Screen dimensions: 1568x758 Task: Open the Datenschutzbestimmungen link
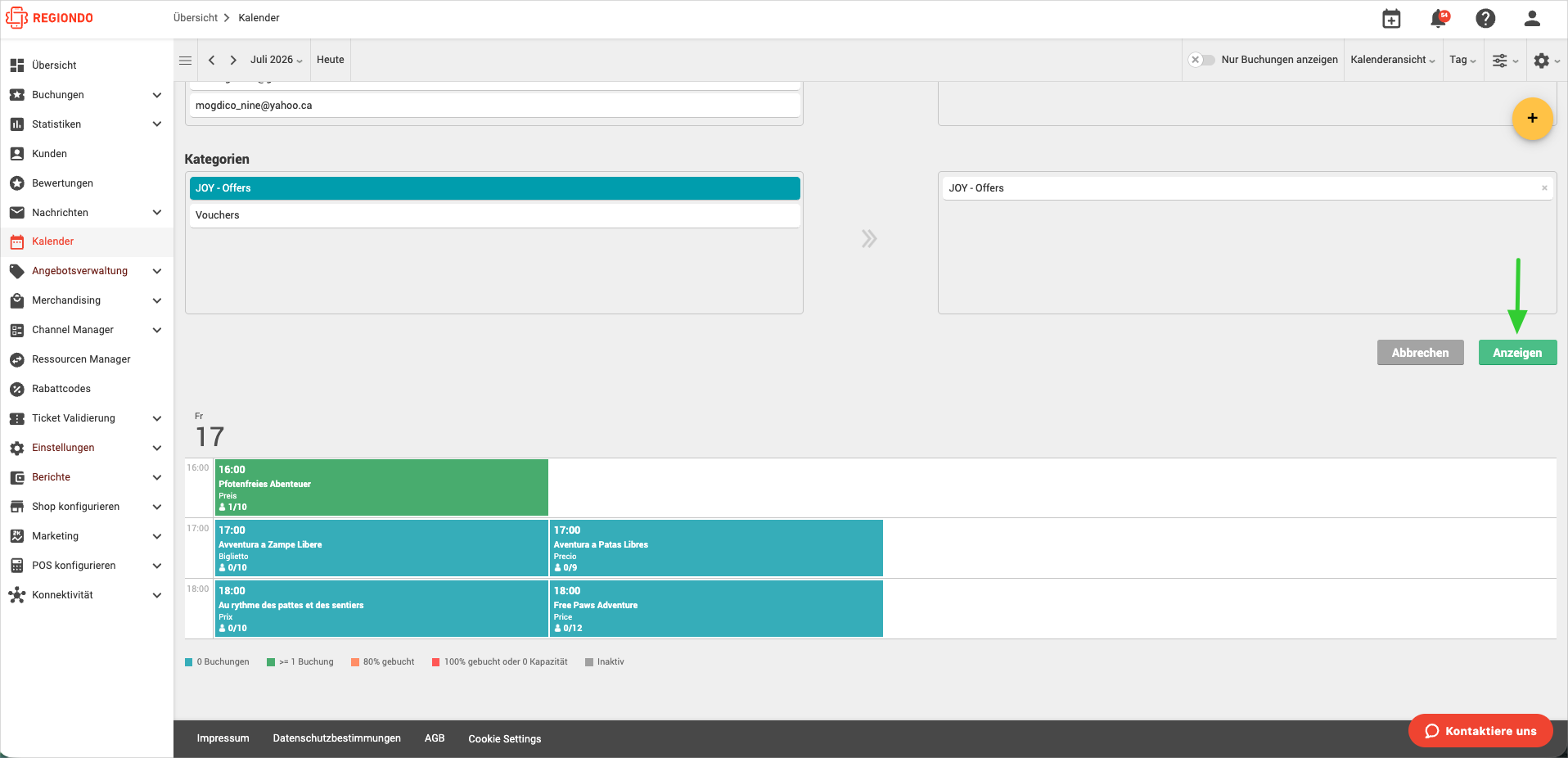pyautogui.click(x=337, y=738)
